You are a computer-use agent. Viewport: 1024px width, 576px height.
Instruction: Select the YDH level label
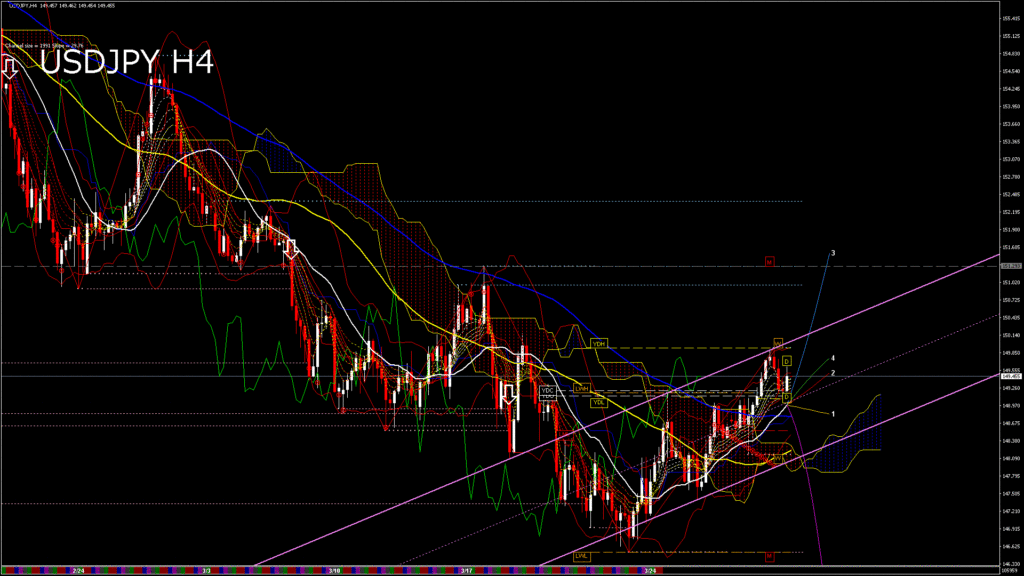pos(599,343)
